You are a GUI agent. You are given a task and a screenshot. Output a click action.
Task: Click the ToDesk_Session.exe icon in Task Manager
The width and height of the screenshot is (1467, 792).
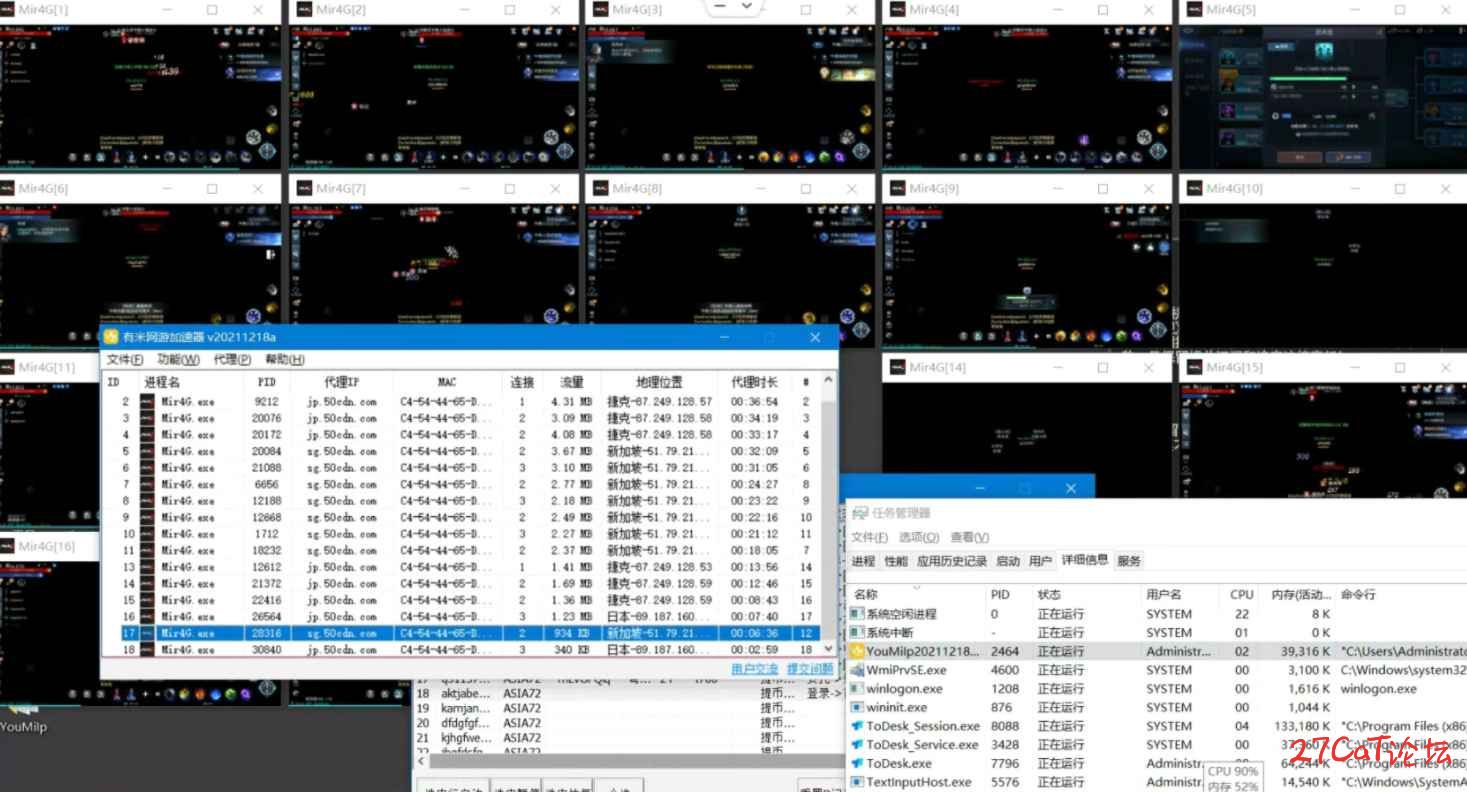click(857, 726)
